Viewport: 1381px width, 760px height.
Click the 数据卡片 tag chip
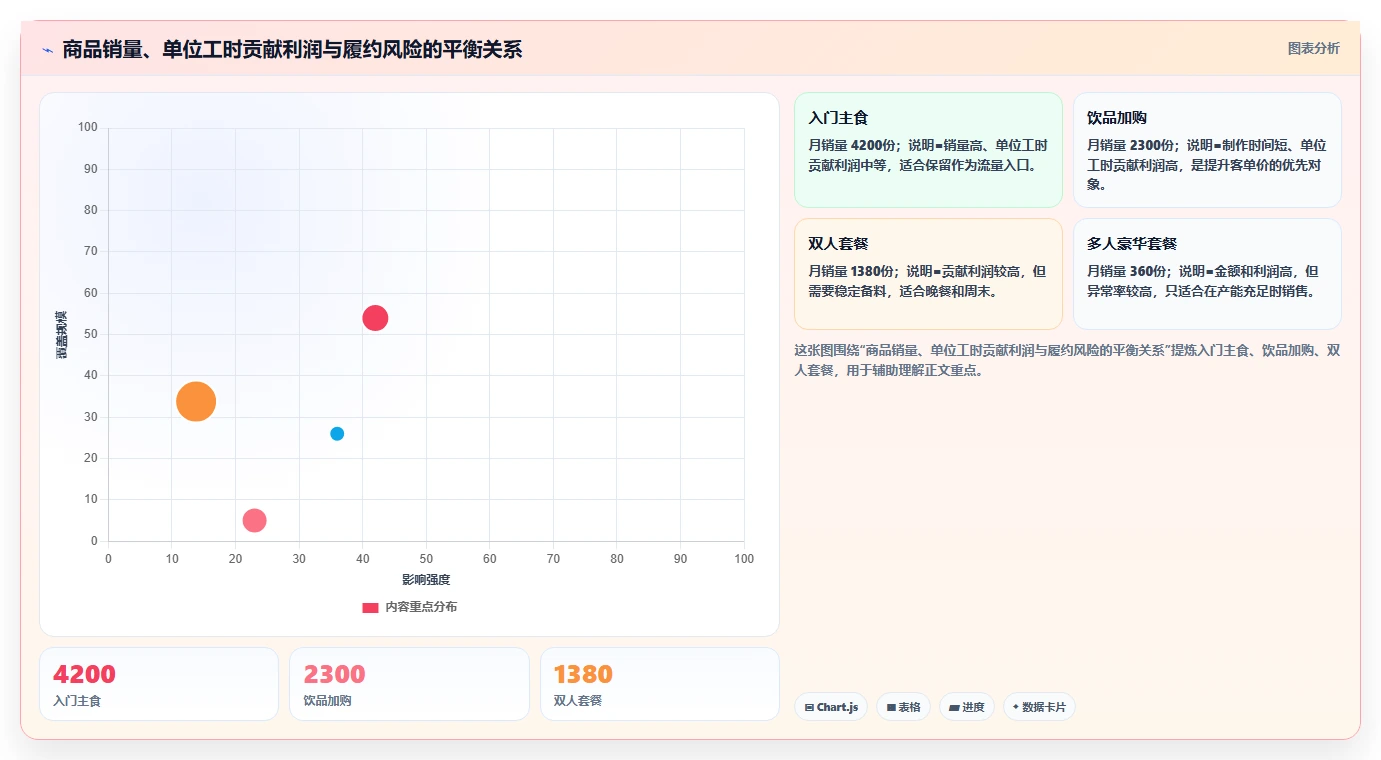[1039, 707]
